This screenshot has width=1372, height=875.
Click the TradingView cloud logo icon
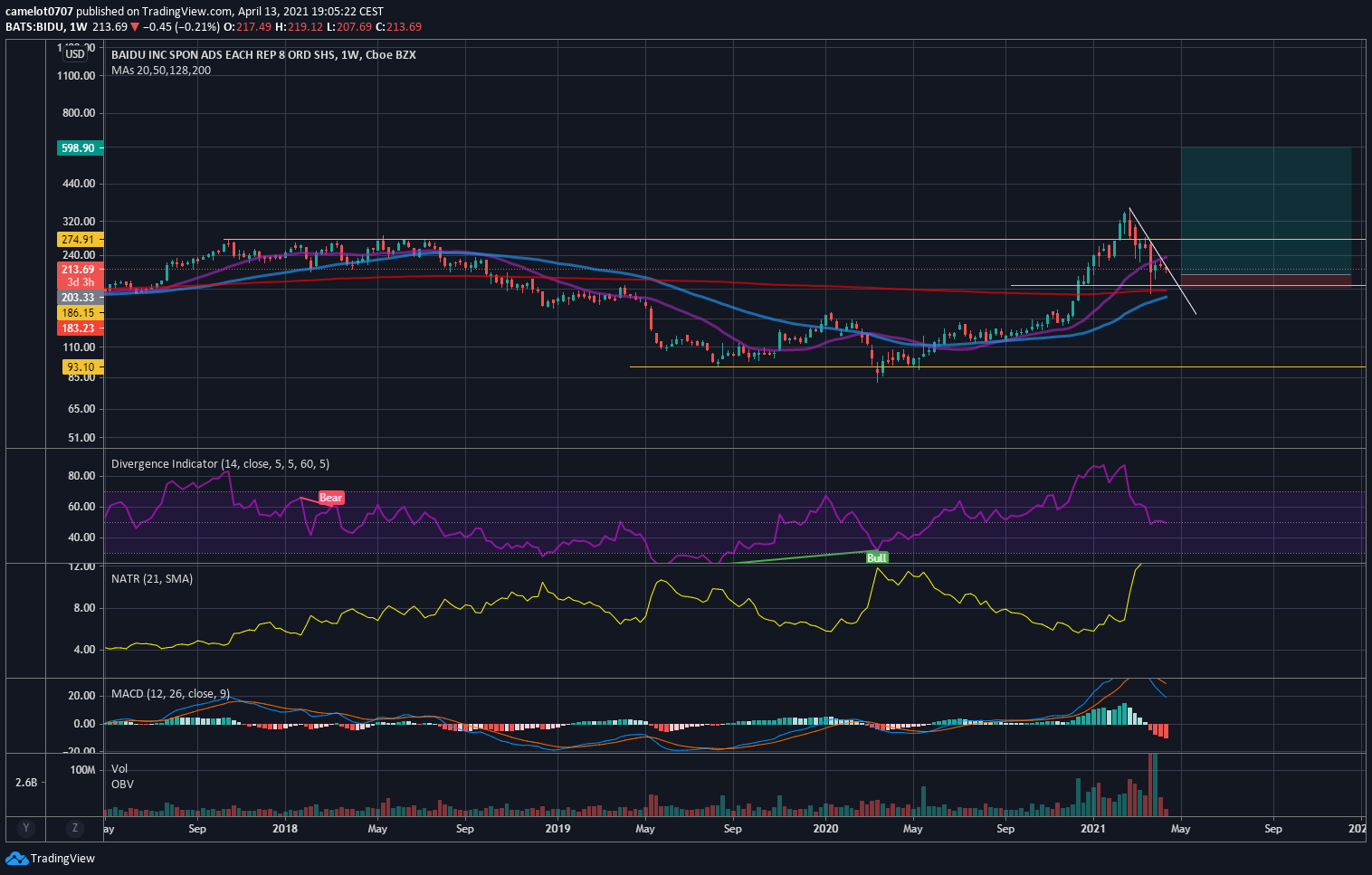point(16,858)
